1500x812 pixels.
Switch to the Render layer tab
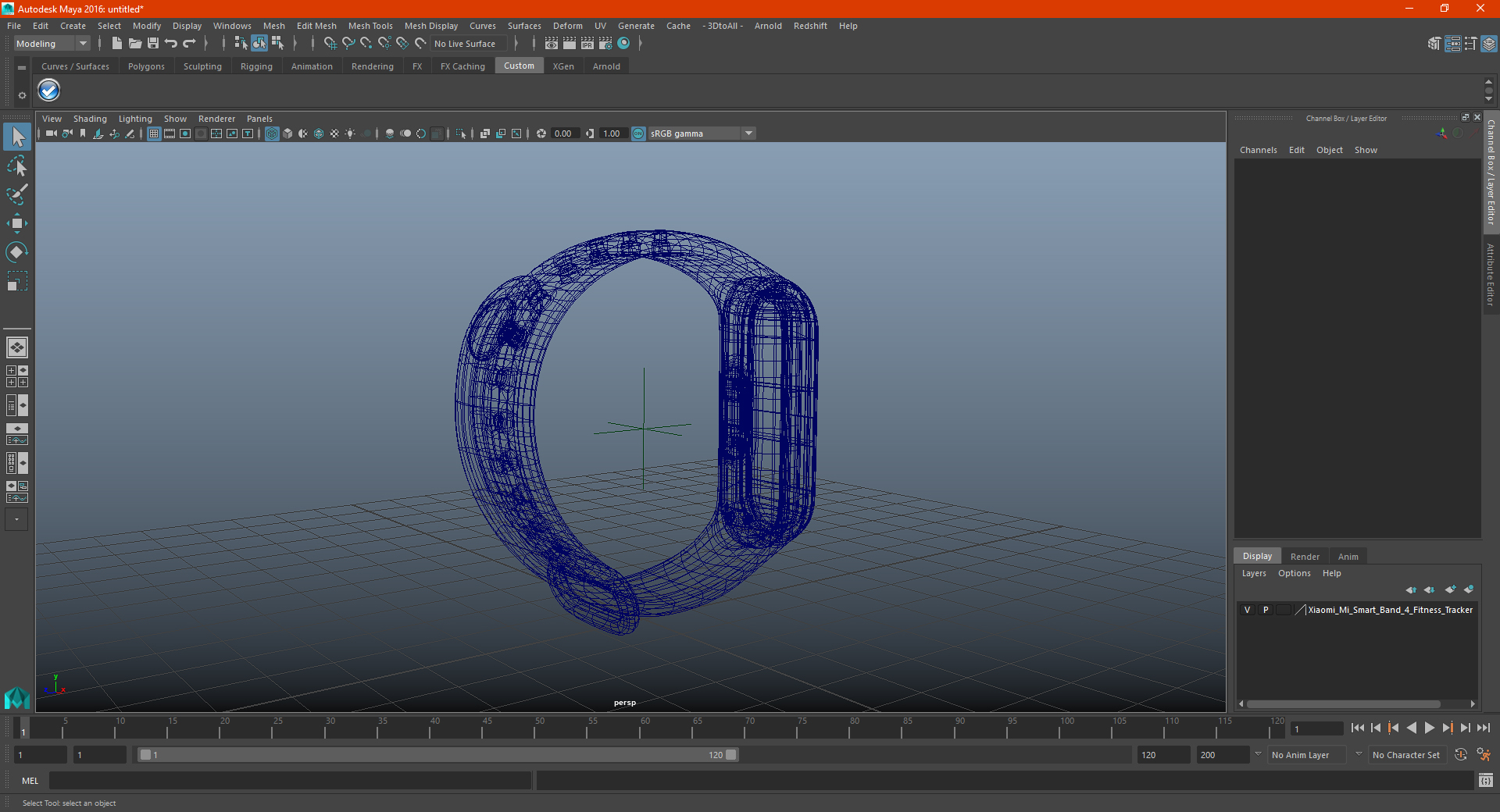[x=1305, y=557]
